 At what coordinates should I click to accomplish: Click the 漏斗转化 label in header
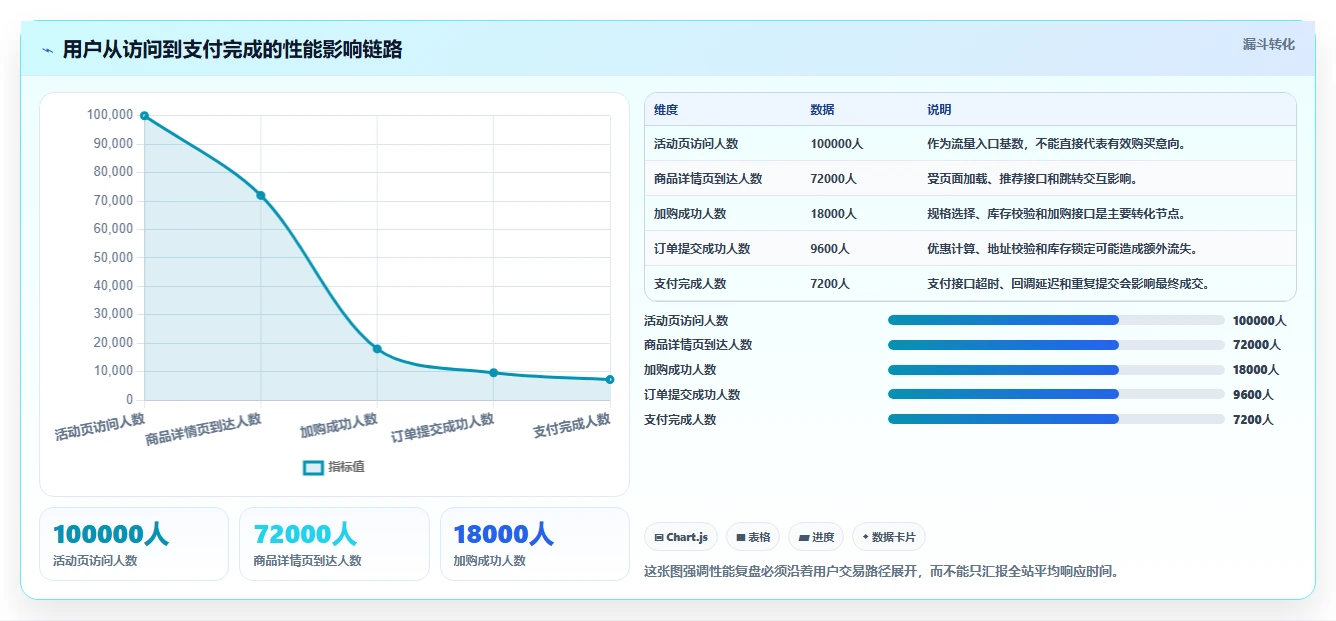click(x=1268, y=45)
